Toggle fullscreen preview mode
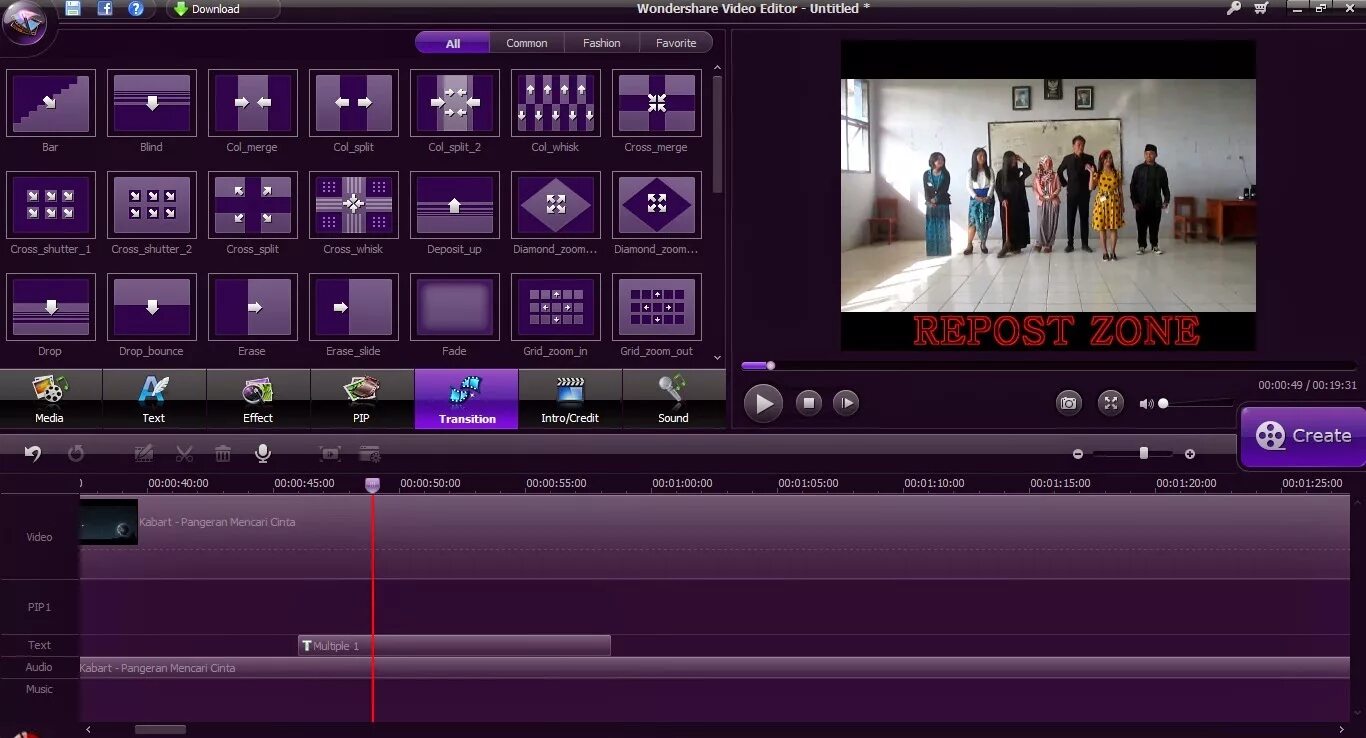Viewport: 1366px width, 738px height. tap(1110, 403)
